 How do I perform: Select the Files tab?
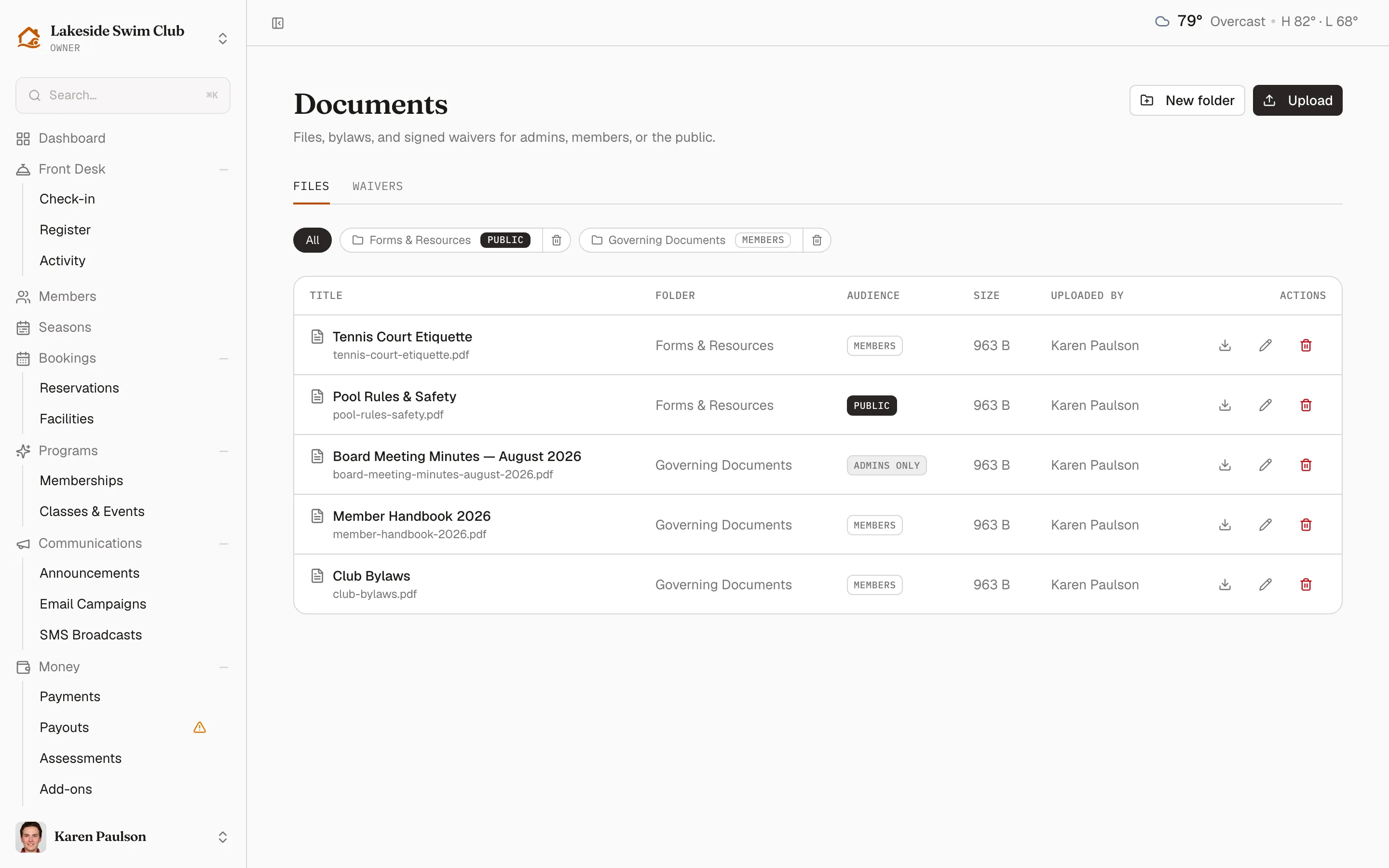(x=311, y=186)
